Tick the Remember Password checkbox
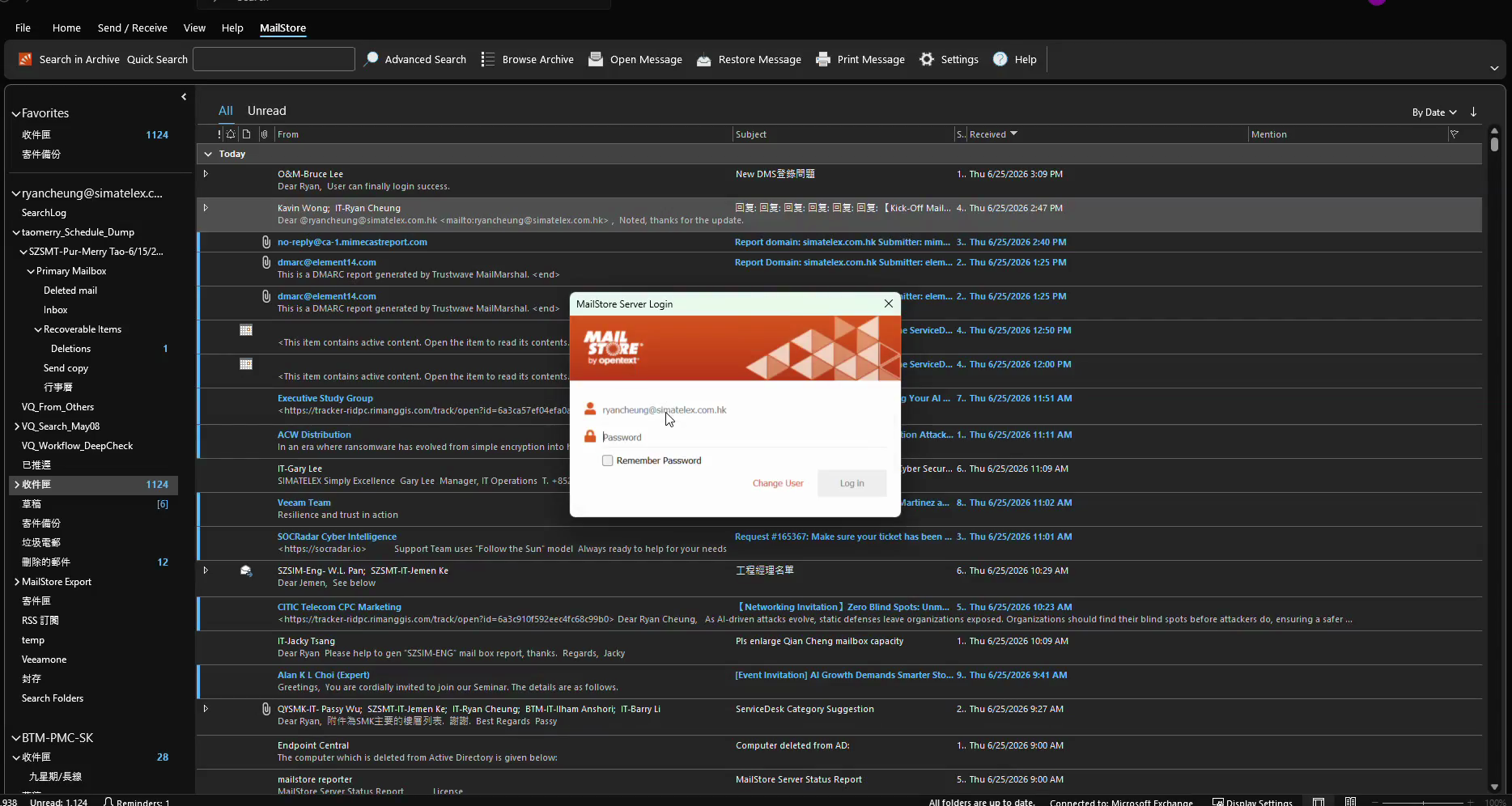 pos(607,460)
